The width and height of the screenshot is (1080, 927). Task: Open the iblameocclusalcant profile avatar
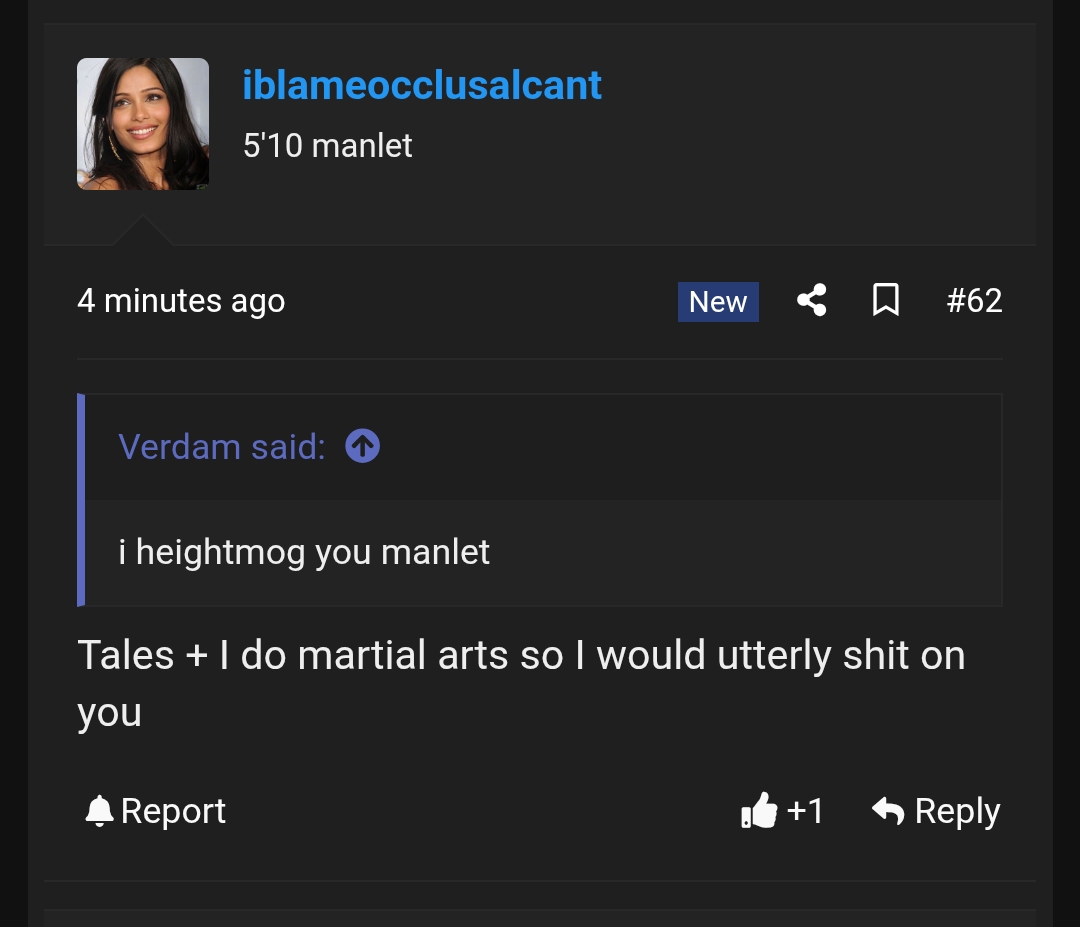click(143, 124)
